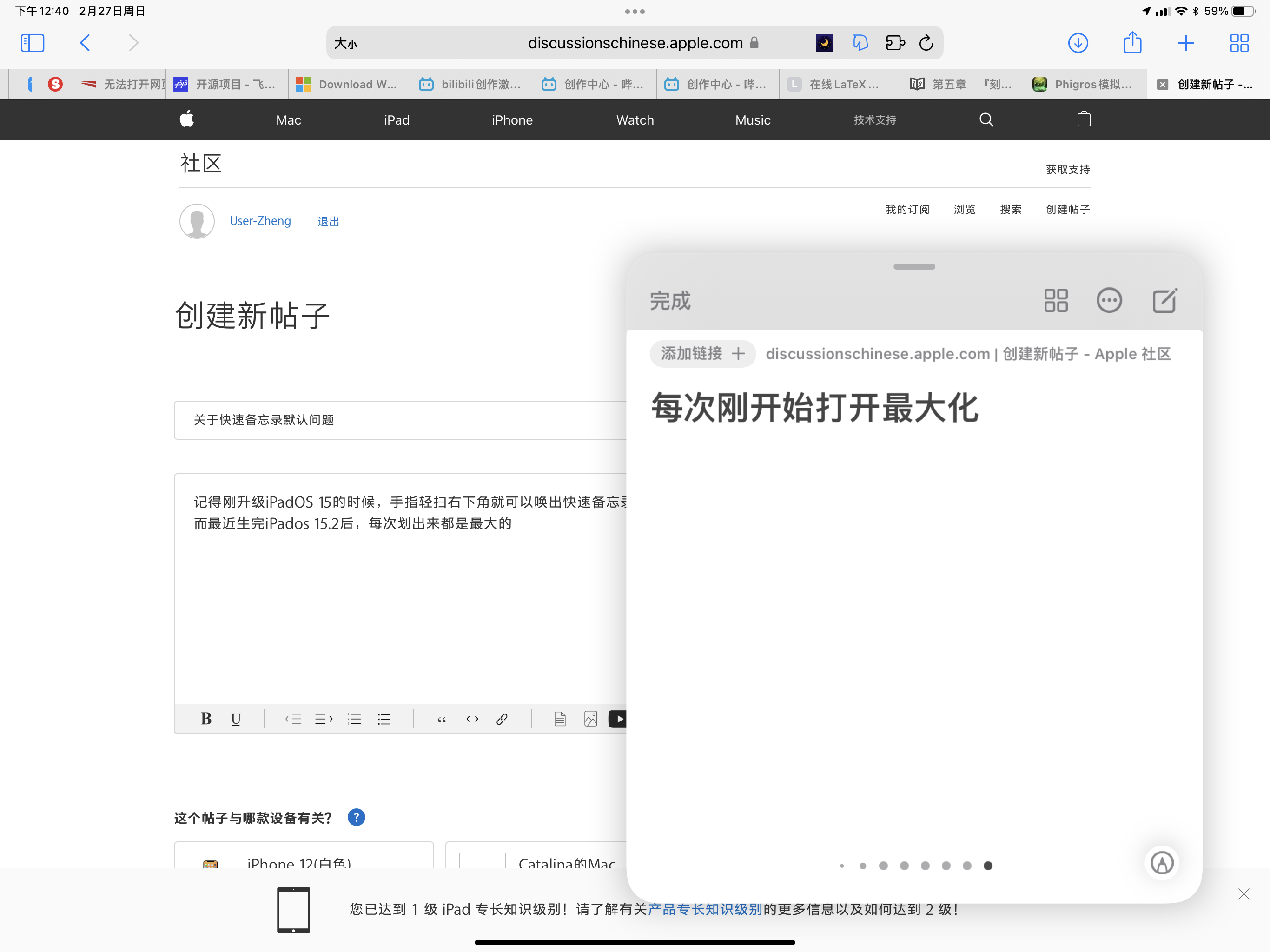Open iPhone in Apple navigation bar
The image size is (1270, 952).
click(512, 120)
